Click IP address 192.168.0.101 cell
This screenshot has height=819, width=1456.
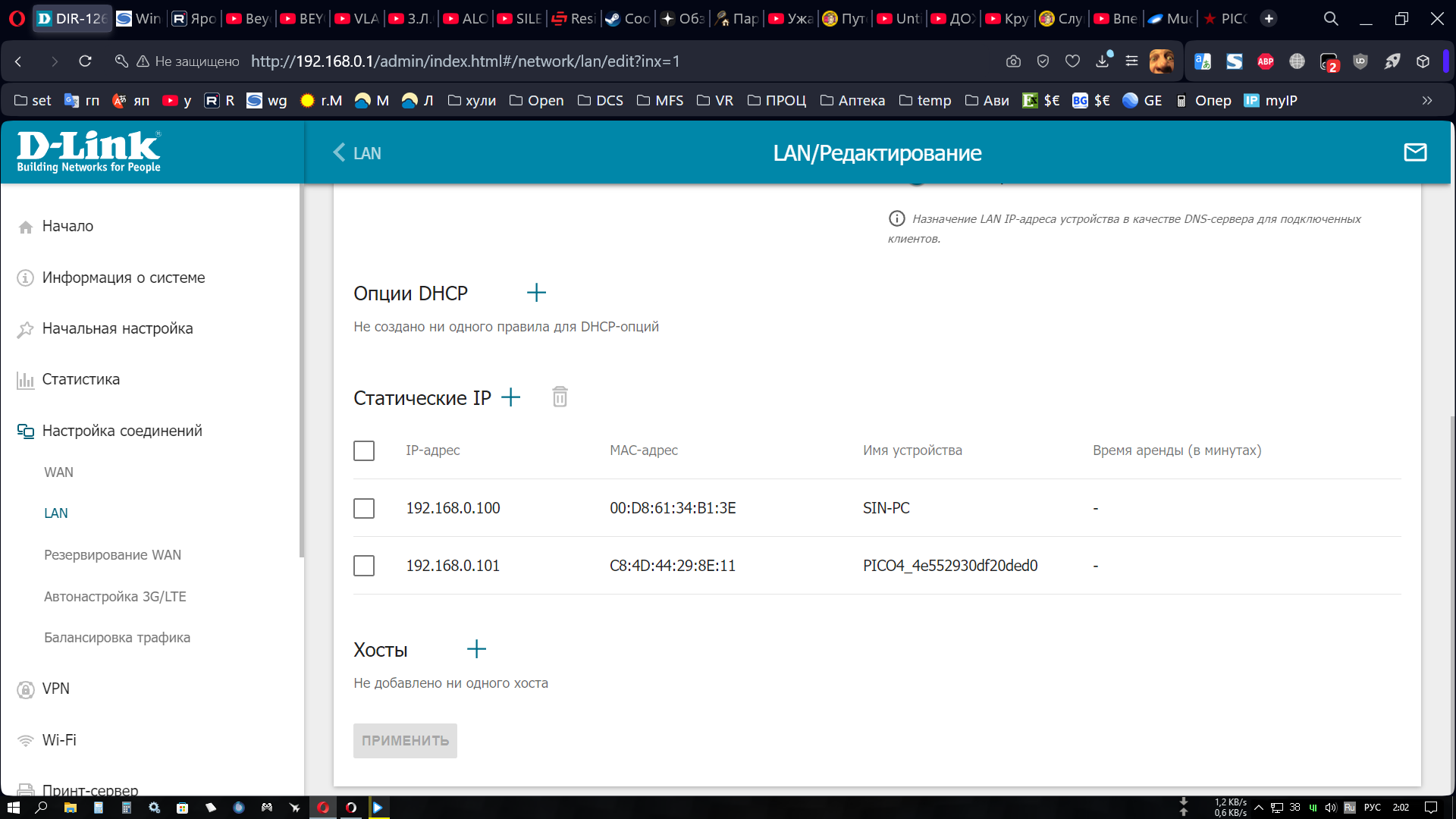(x=453, y=566)
